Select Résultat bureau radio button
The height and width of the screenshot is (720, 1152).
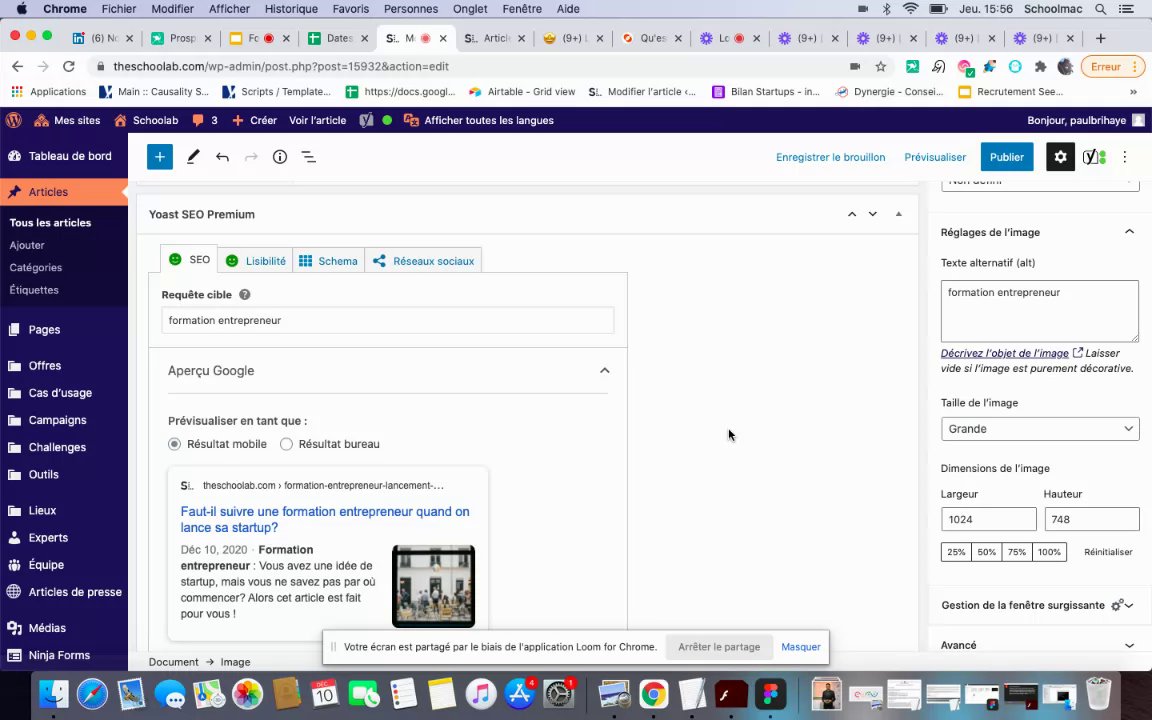coord(287,444)
